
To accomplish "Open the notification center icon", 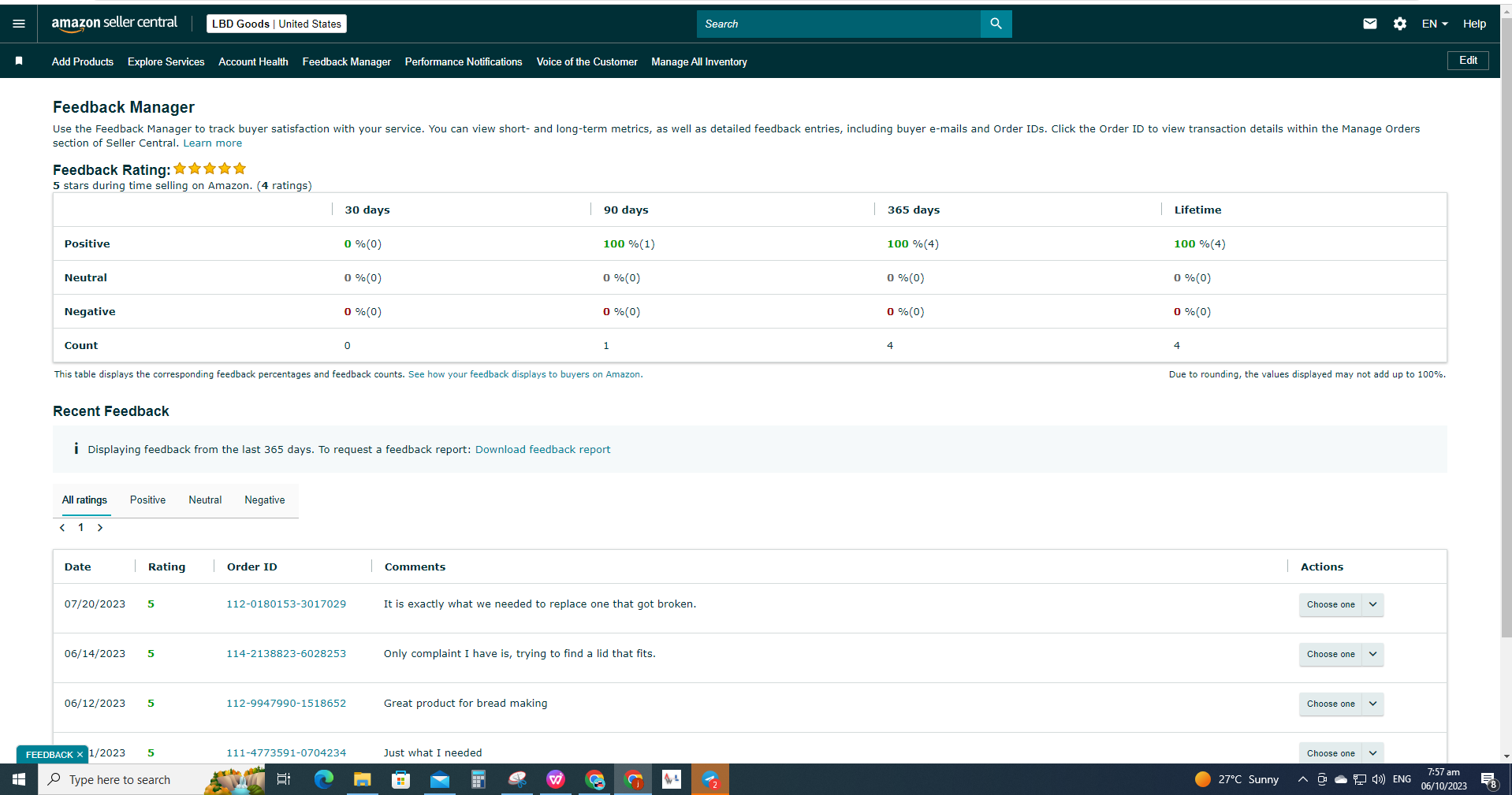I will click(x=1488, y=779).
